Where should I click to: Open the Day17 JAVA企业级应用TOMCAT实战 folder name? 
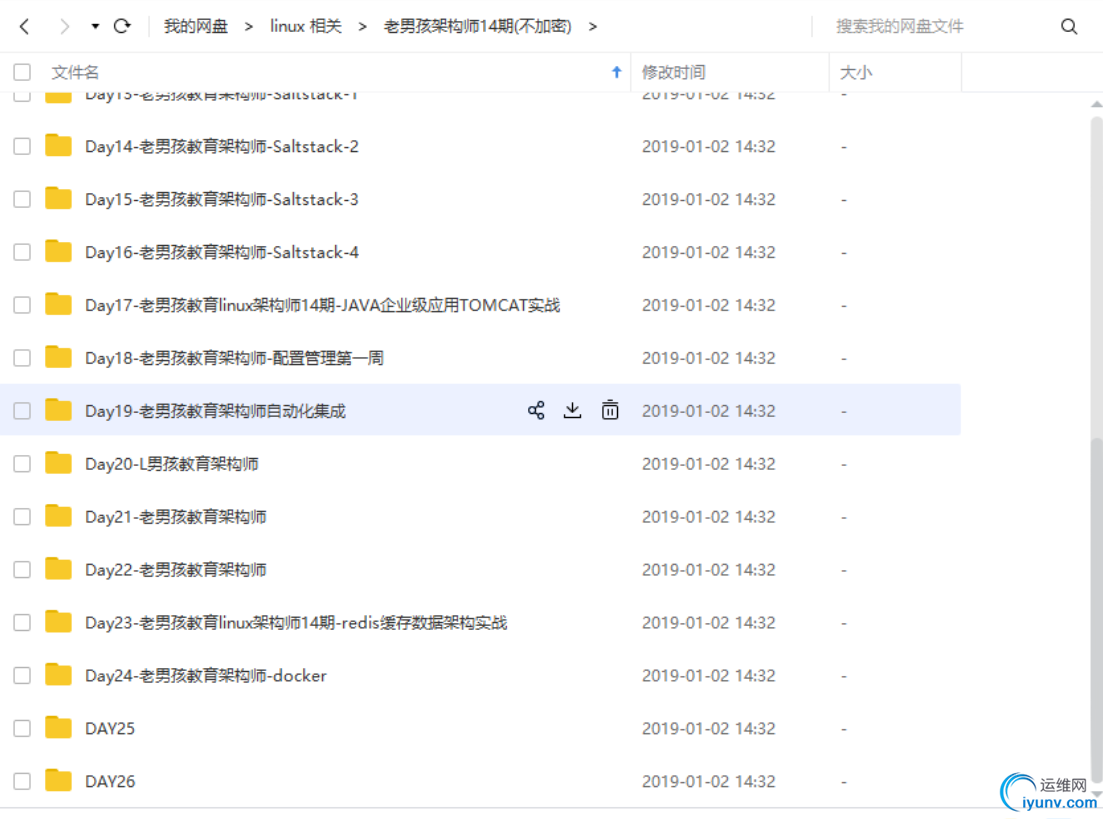pos(323,305)
